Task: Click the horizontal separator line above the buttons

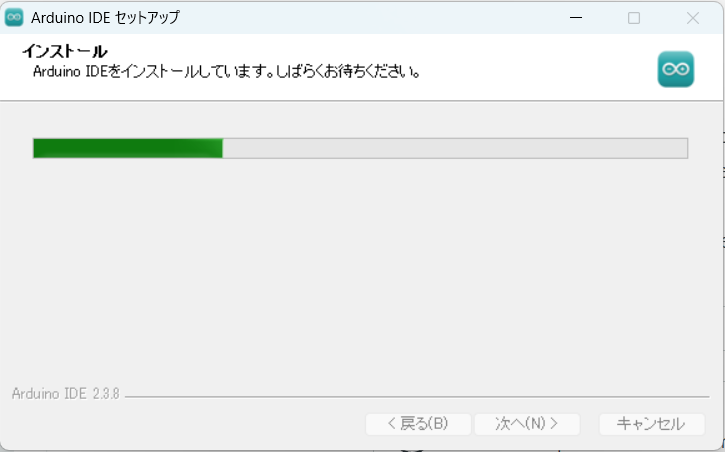Action: pyautogui.click(x=417, y=397)
